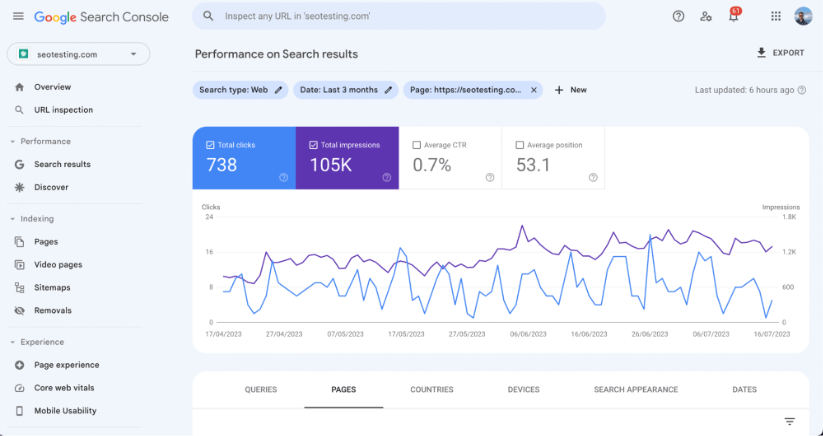The image size is (823, 436).
Task: Remove the Page filter chip
Action: (533, 90)
